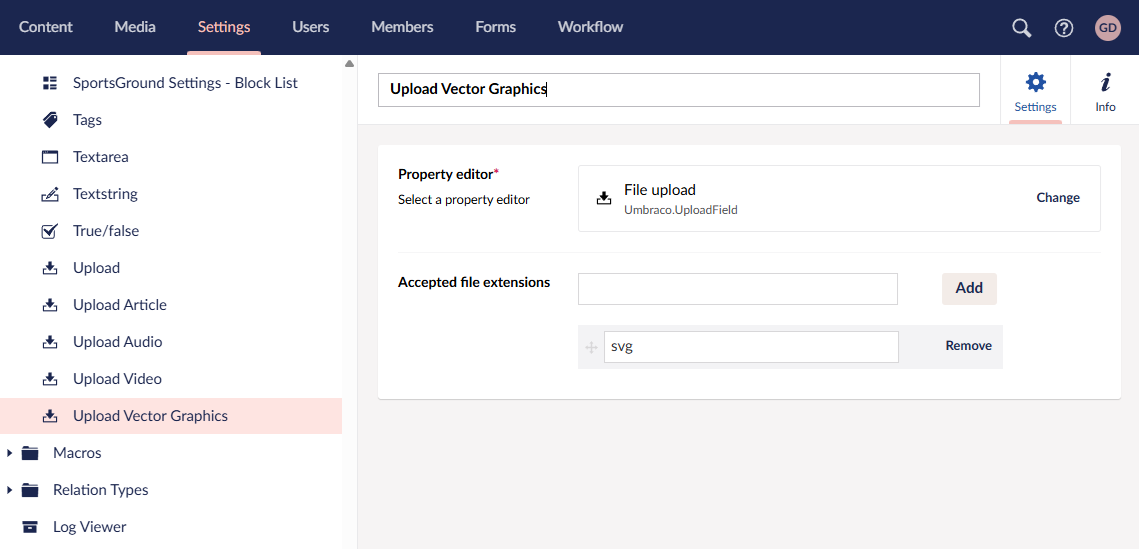The height and width of the screenshot is (549, 1139).
Task: Focus the new file extension input
Action: coord(738,289)
